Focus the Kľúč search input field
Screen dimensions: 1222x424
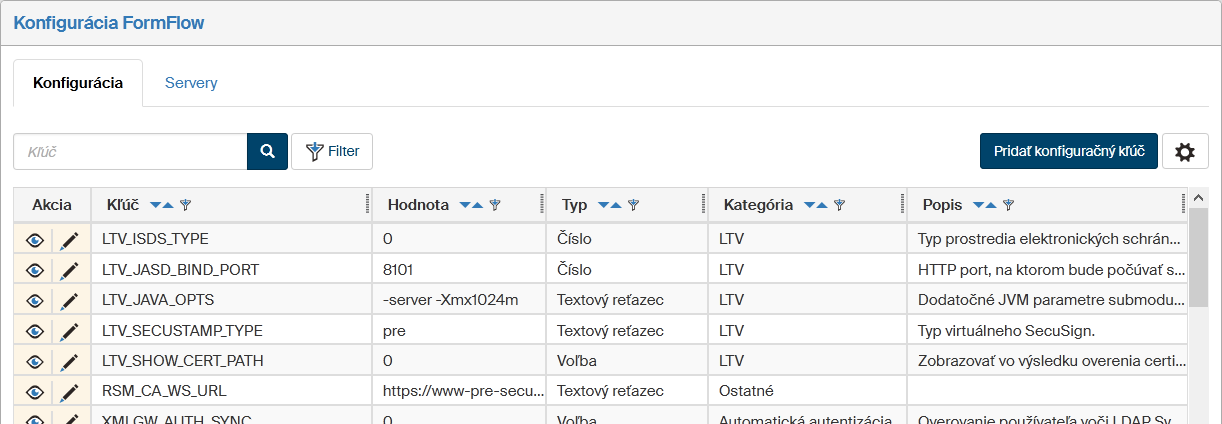pos(130,151)
